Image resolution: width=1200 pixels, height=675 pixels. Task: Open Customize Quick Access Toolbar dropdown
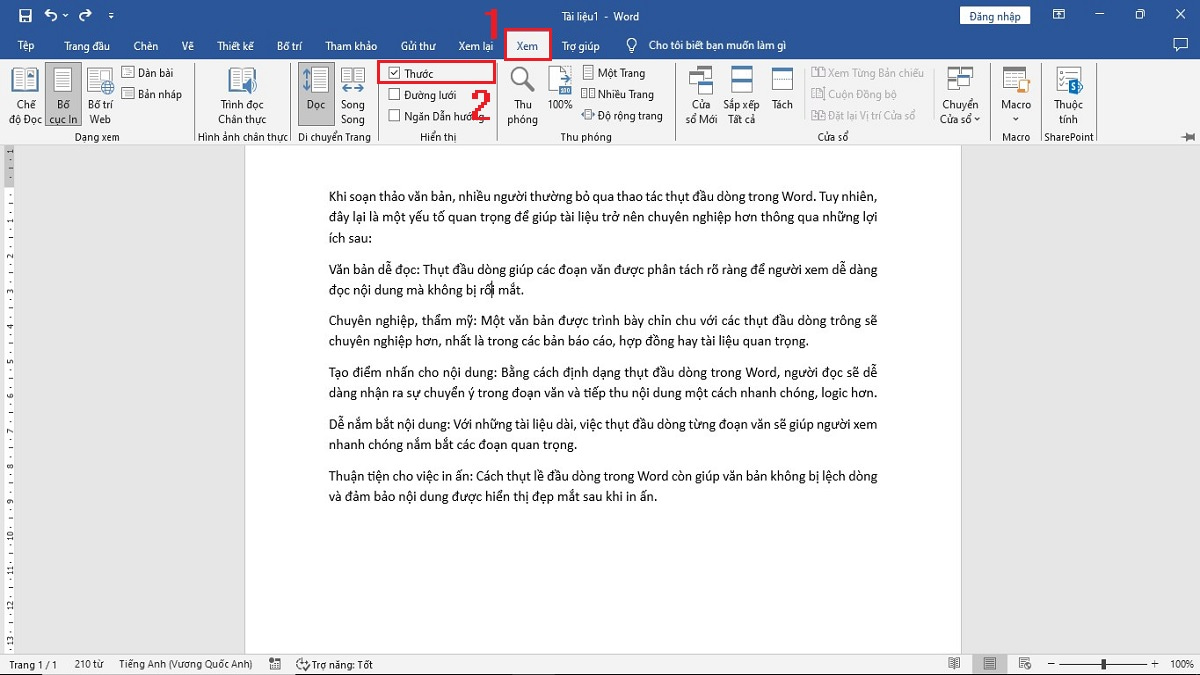point(111,16)
